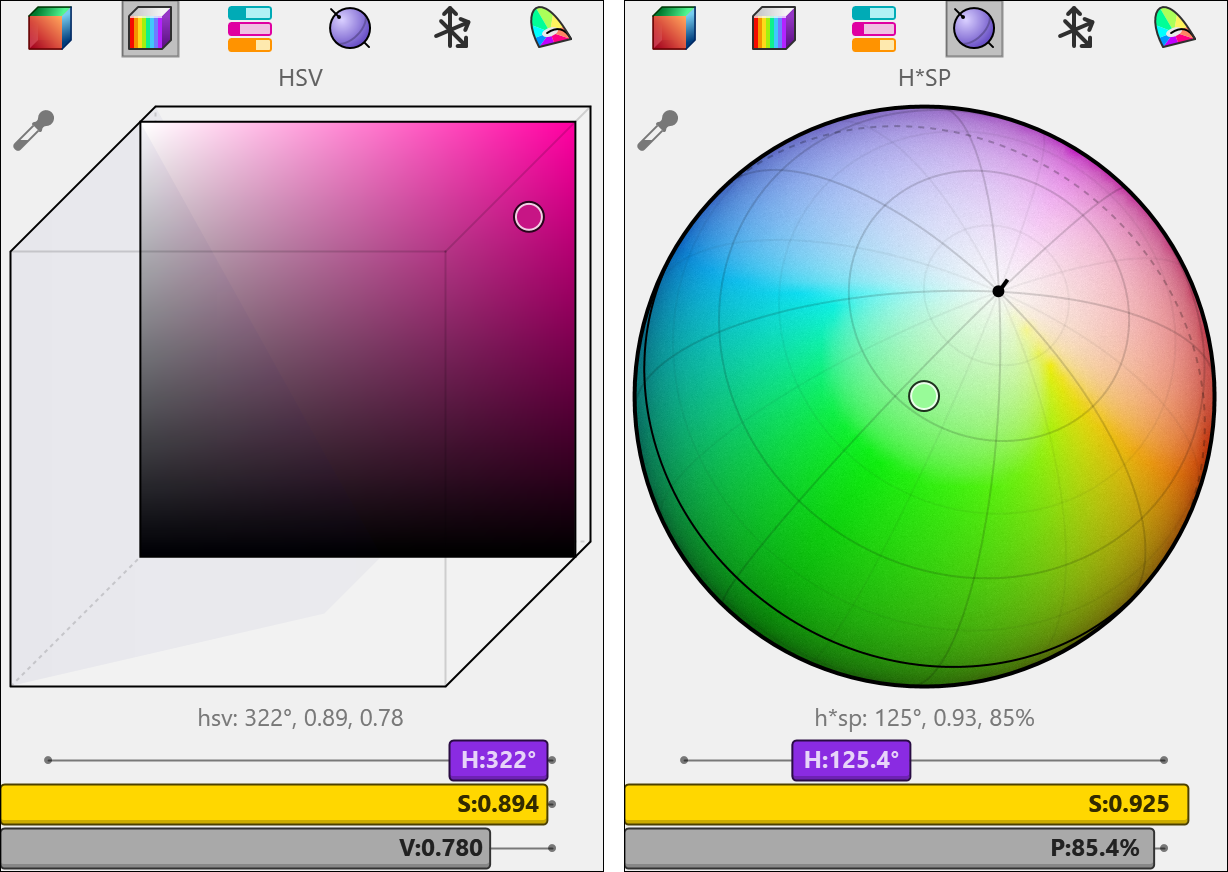The height and width of the screenshot is (872, 1228).
Task: Choose active sphere picker icon in right panel
Action: (975, 29)
